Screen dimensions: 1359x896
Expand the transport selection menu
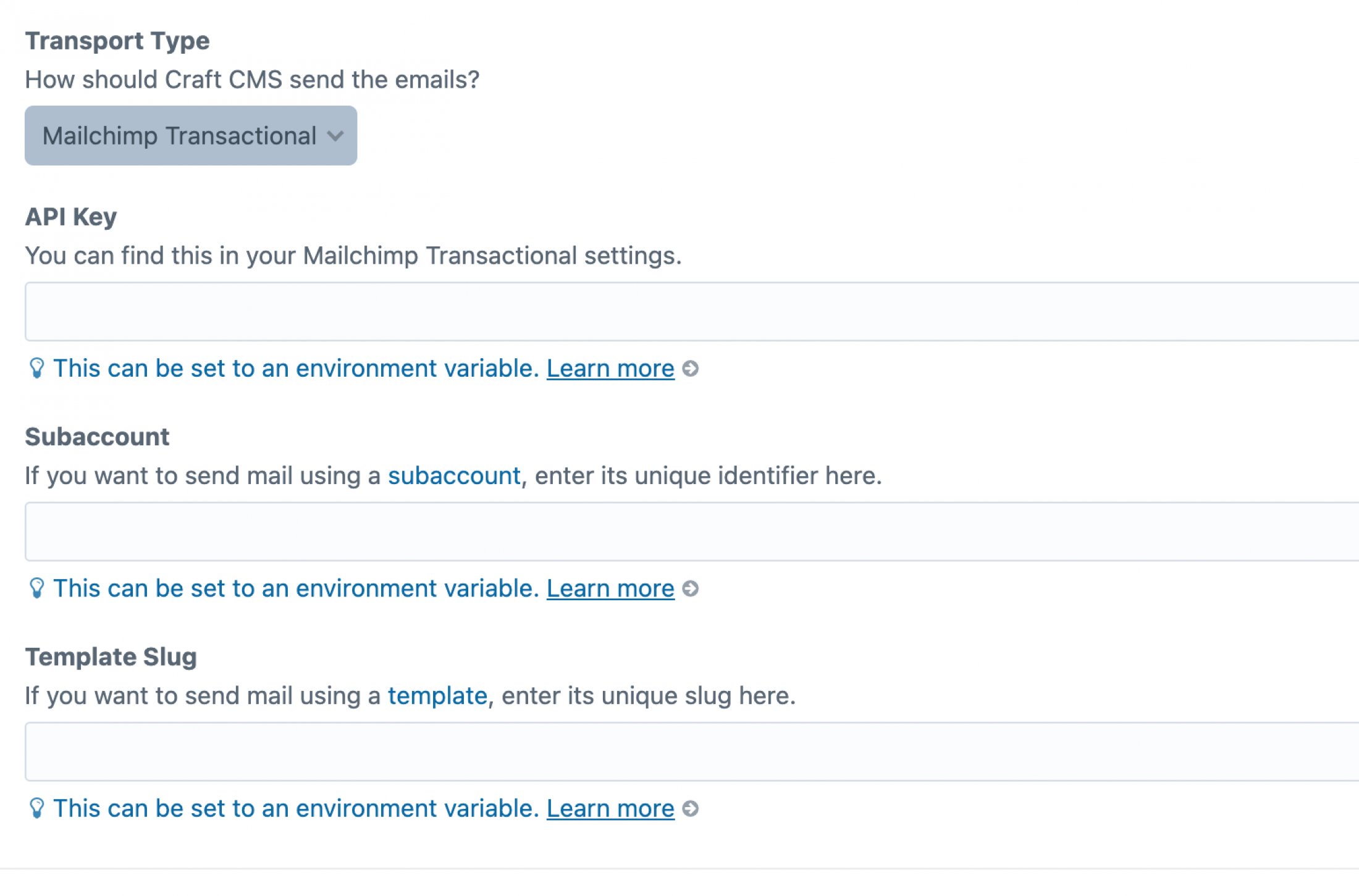coord(190,136)
